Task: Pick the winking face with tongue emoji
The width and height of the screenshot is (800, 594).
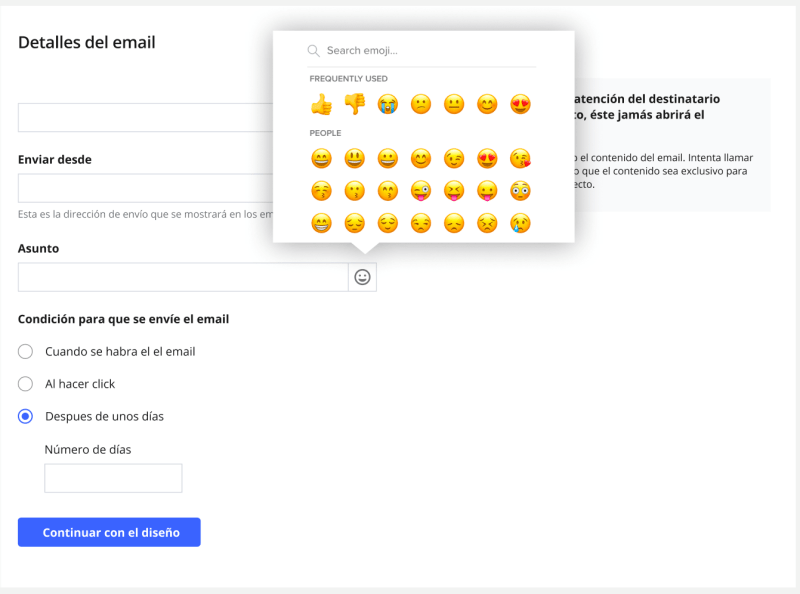Action: coord(421,191)
